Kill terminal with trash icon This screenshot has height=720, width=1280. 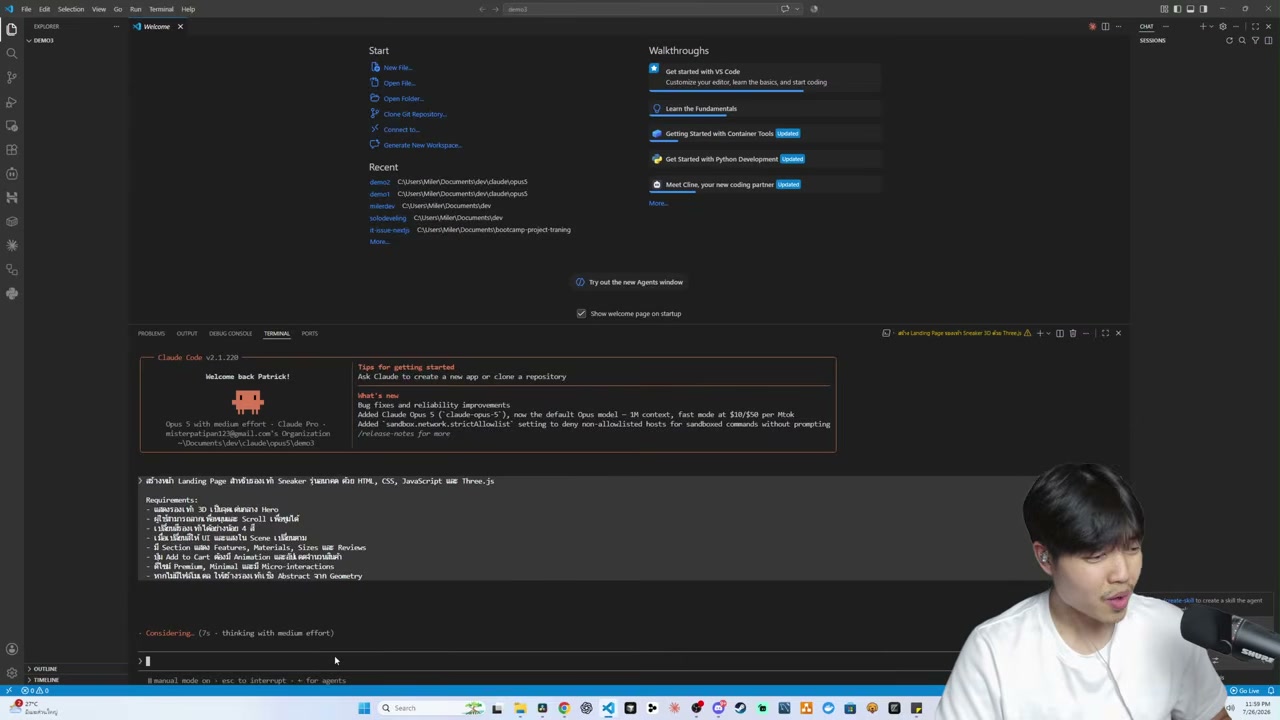[x=1073, y=333]
